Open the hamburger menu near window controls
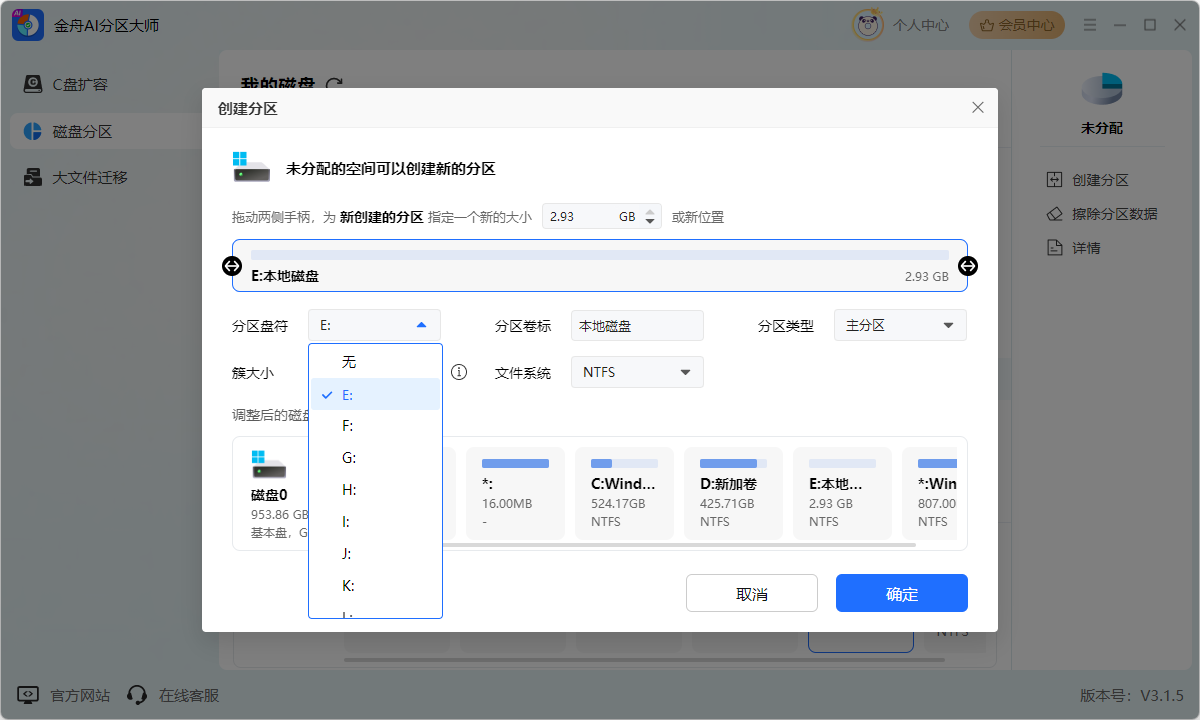This screenshot has width=1200, height=720. coord(1090,24)
